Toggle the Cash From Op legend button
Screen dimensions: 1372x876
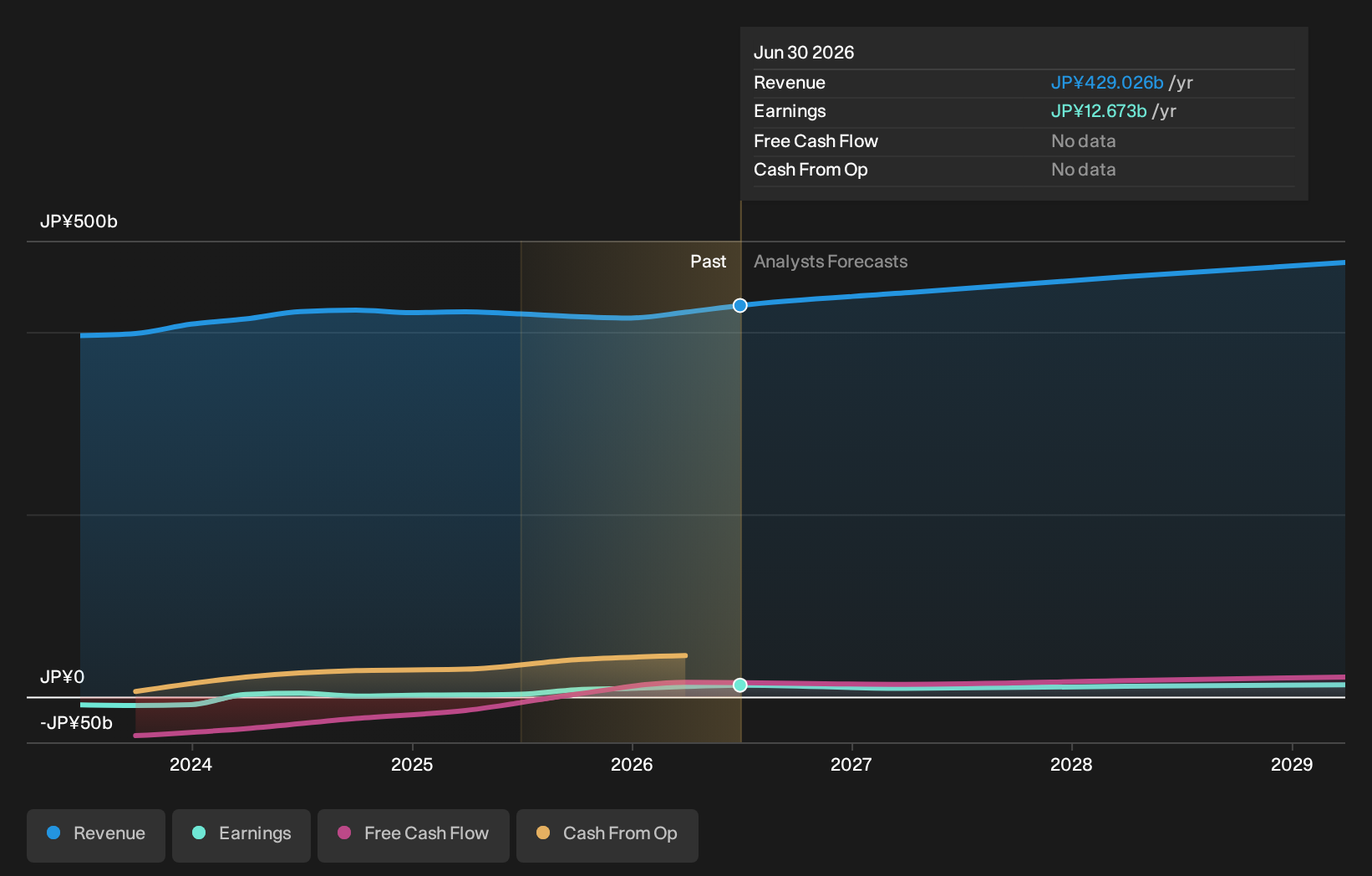[607, 835]
